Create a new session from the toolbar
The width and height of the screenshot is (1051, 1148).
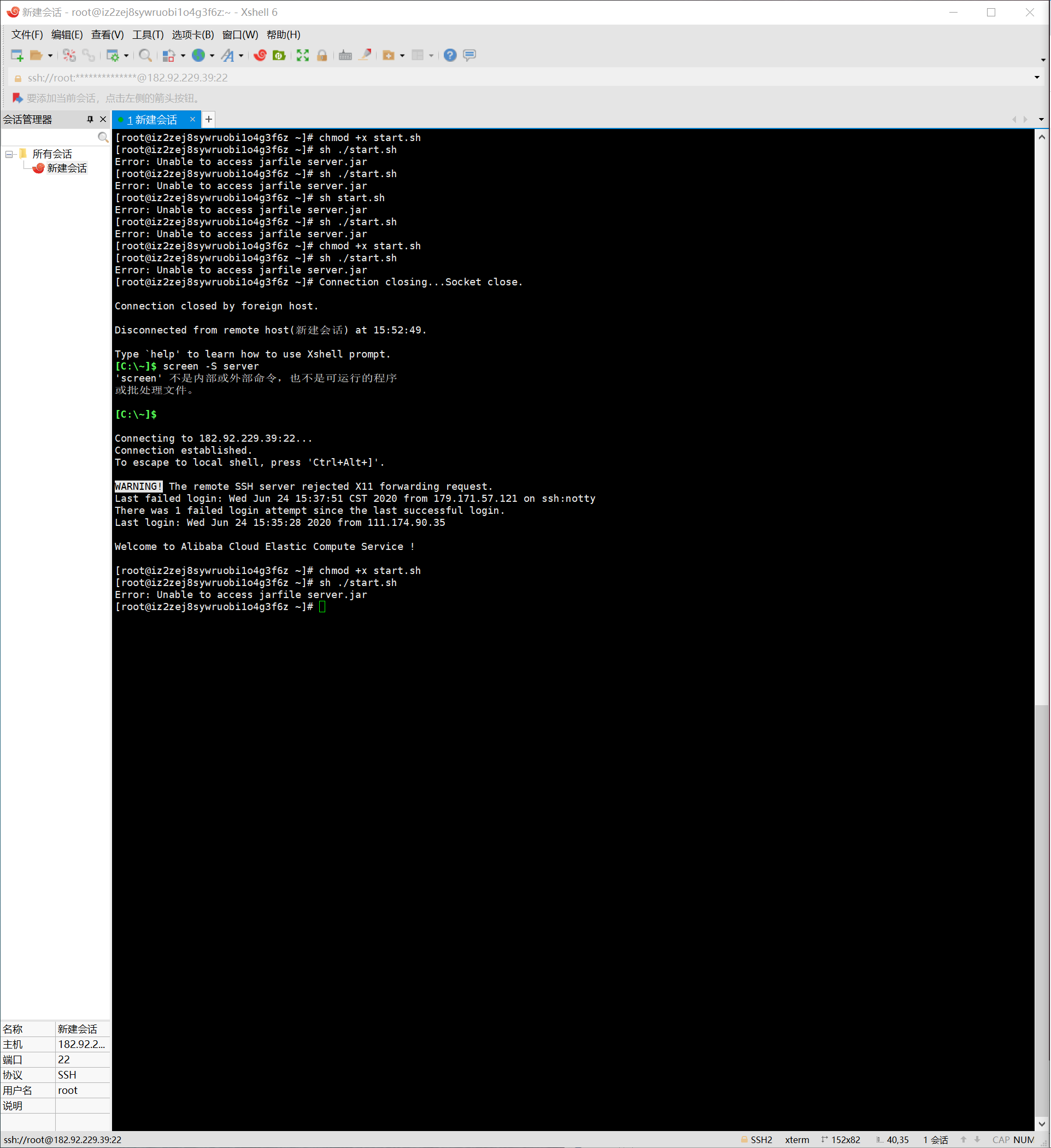(16, 55)
